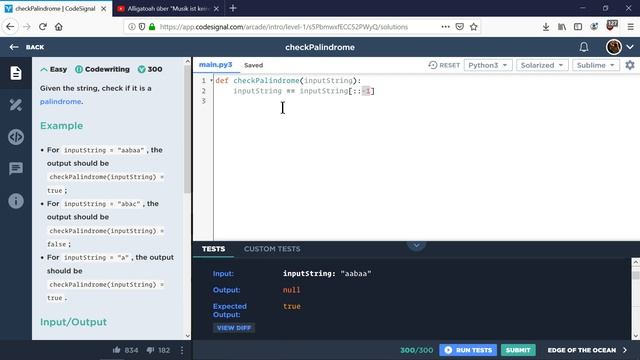
Task: Click the tools sidebar icon
Action: point(16,105)
